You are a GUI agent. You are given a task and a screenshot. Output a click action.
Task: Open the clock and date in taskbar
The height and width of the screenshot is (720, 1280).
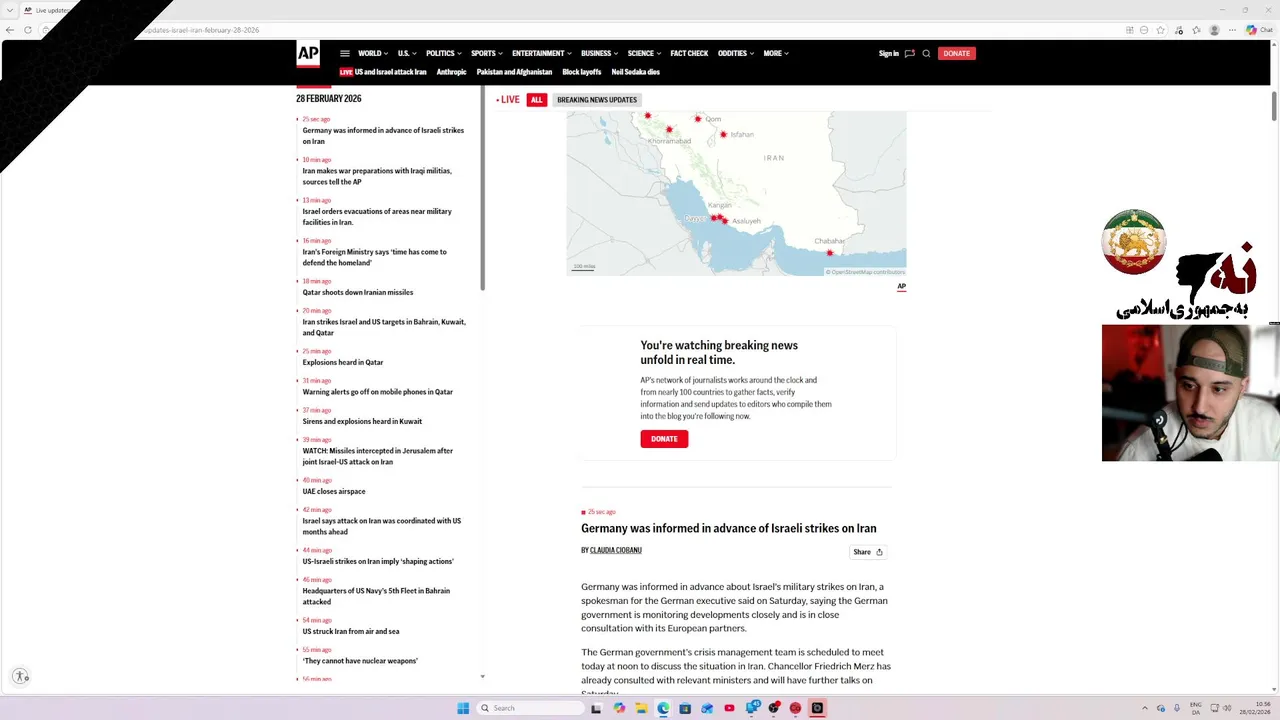tap(1255, 708)
